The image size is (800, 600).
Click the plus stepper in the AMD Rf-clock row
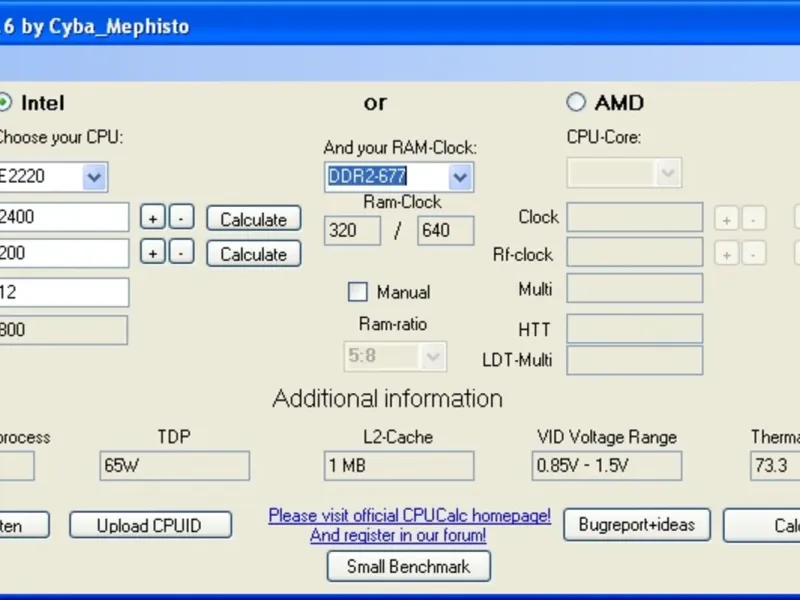pos(726,253)
